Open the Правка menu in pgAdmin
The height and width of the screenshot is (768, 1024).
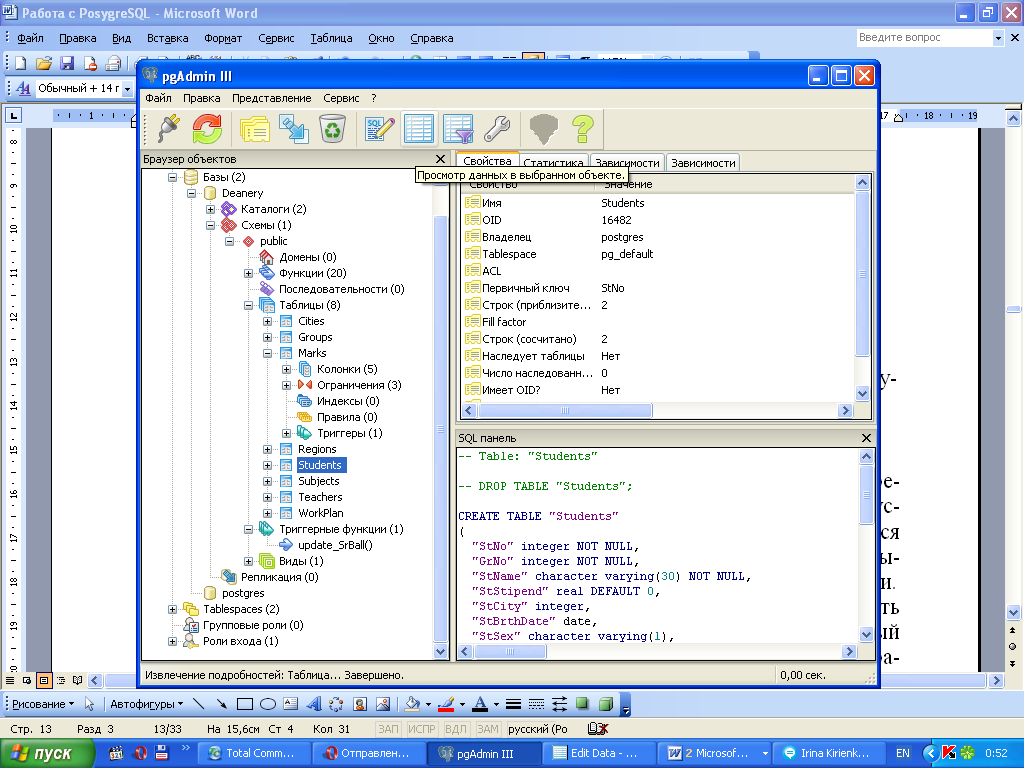[x=201, y=98]
